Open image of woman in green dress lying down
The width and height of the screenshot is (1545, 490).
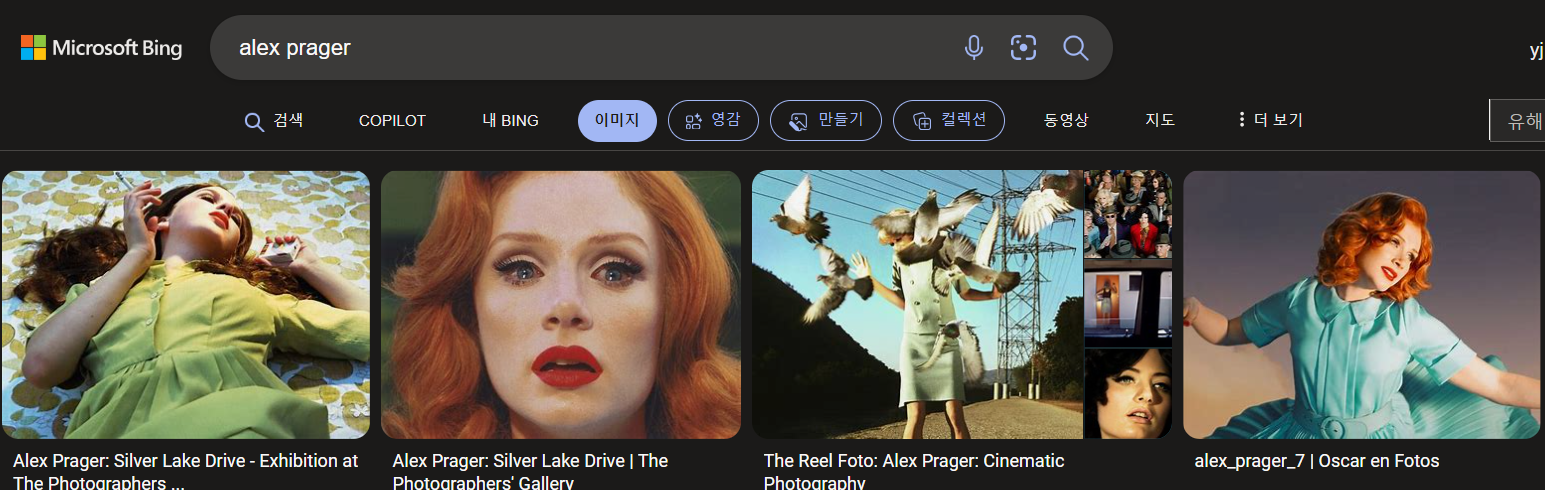[x=186, y=304]
